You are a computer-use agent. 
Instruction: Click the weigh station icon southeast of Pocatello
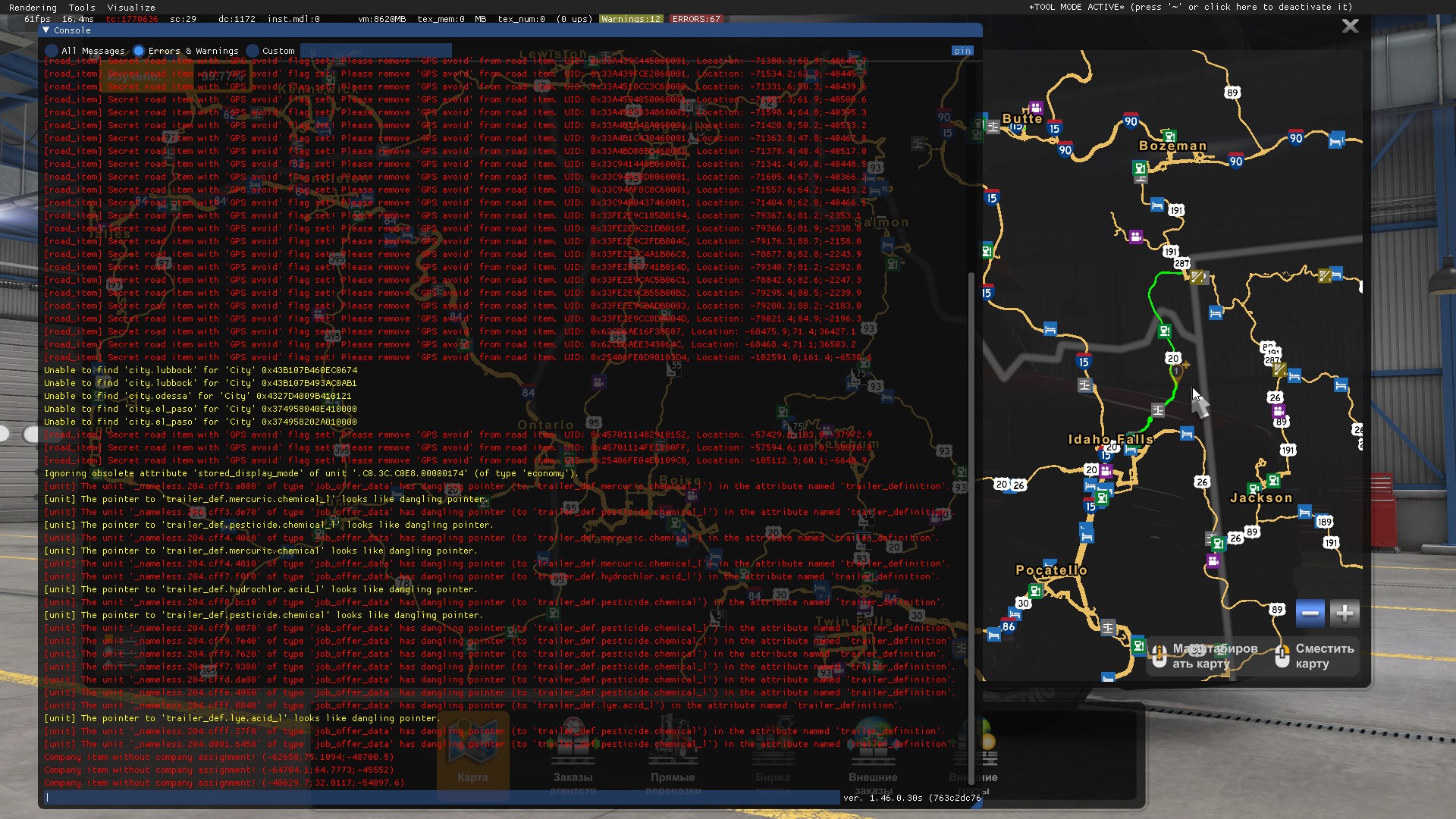point(1107,627)
